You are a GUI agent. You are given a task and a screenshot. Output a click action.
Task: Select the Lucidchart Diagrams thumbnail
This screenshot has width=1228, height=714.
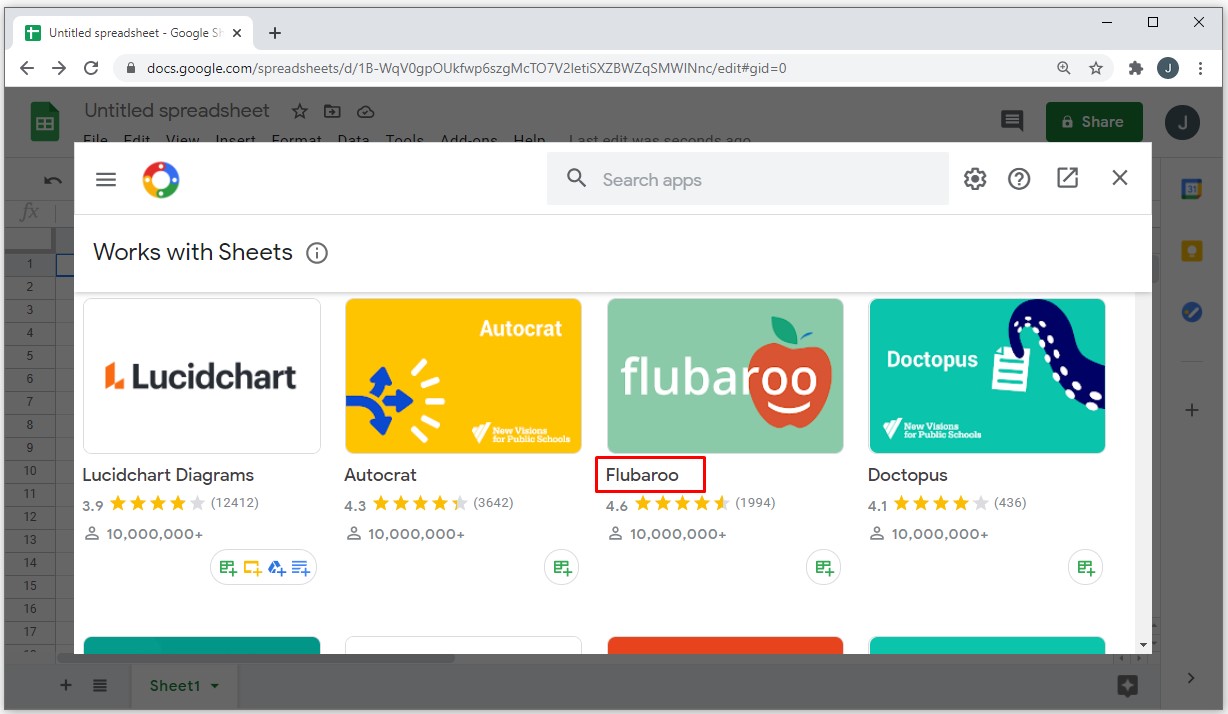tap(202, 376)
